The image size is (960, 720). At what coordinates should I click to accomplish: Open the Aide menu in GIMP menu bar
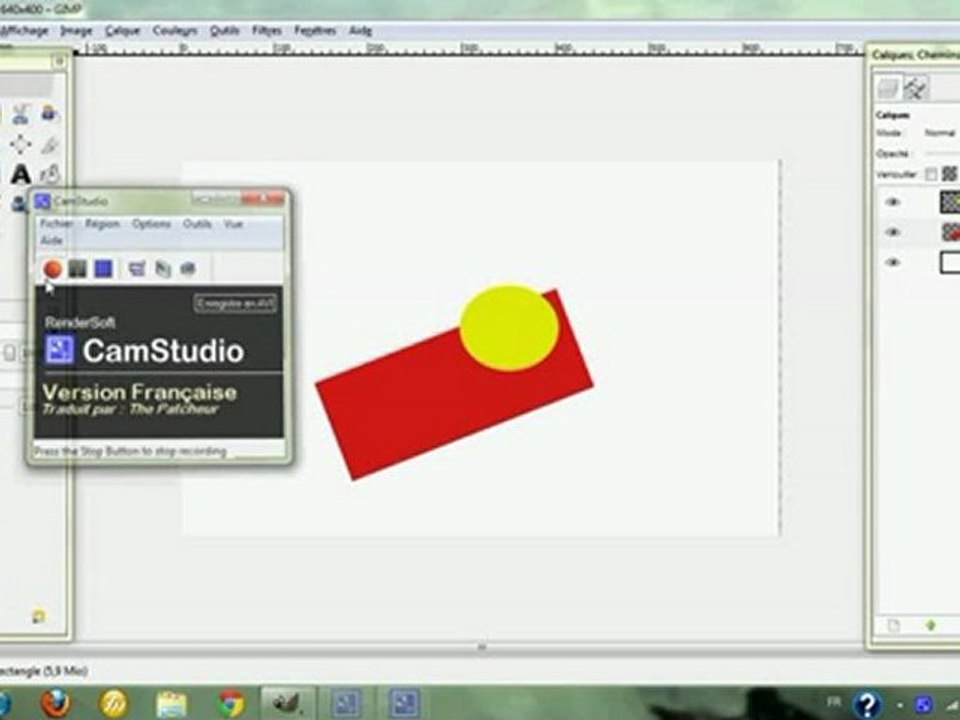(x=361, y=30)
